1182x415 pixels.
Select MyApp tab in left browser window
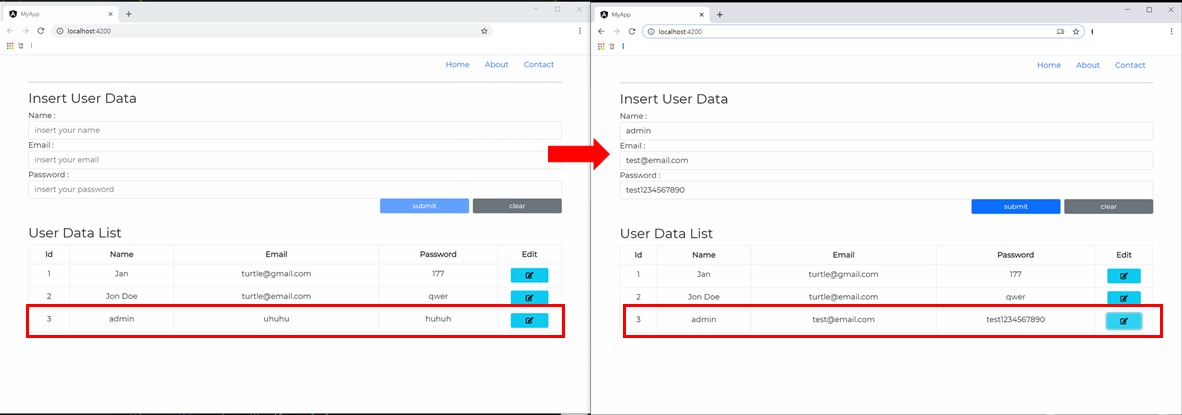click(x=60, y=14)
